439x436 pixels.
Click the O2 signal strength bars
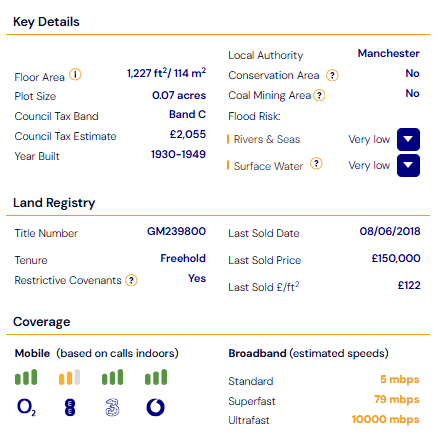[26, 377]
